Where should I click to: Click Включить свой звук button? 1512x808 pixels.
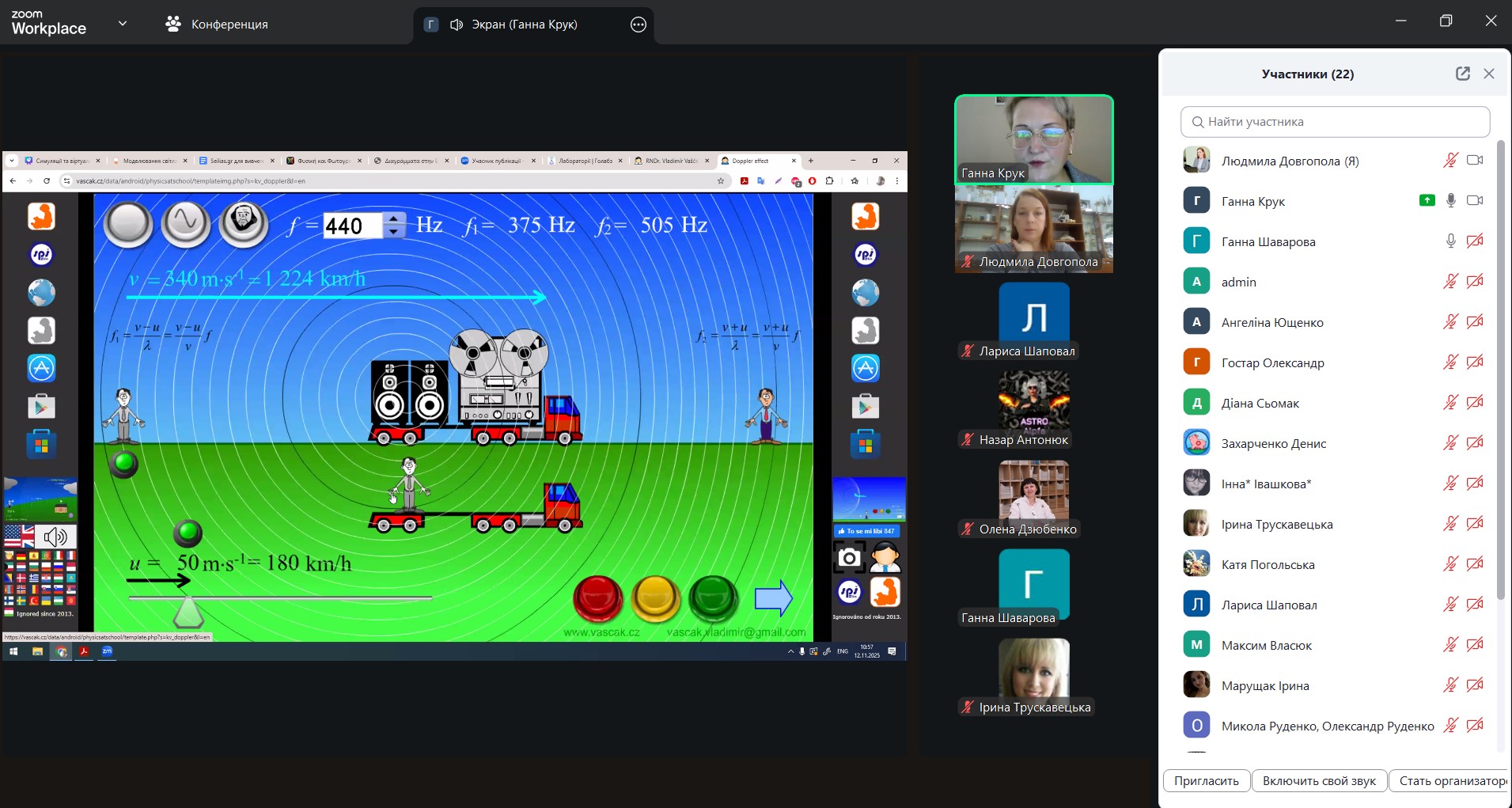click(x=1319, y=780)
